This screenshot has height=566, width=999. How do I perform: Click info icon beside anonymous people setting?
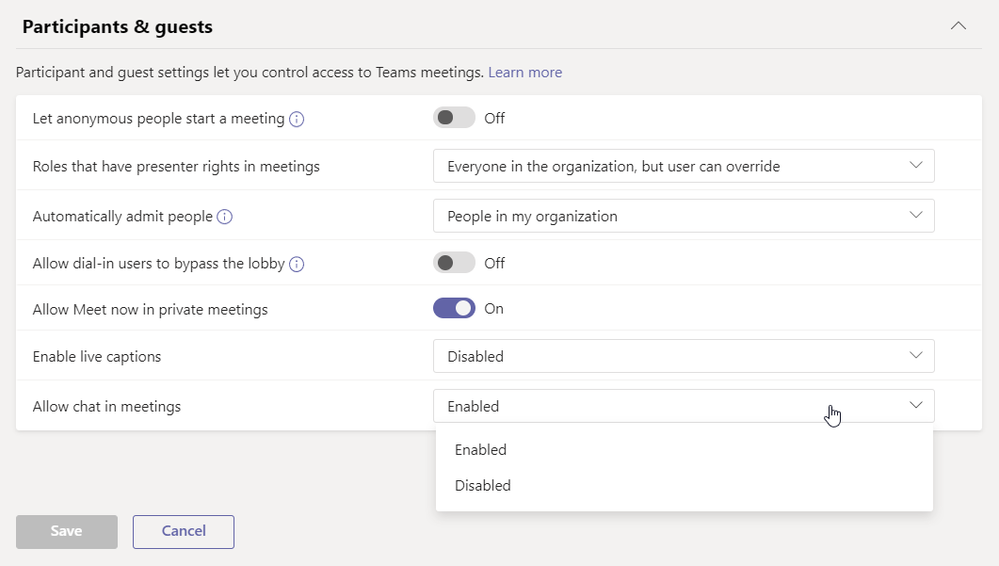[297, 119]
